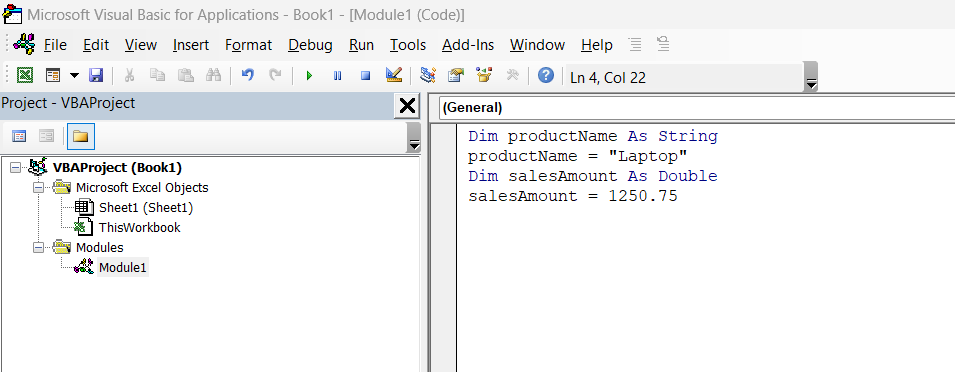Toggle Design Mode icon

394,75
